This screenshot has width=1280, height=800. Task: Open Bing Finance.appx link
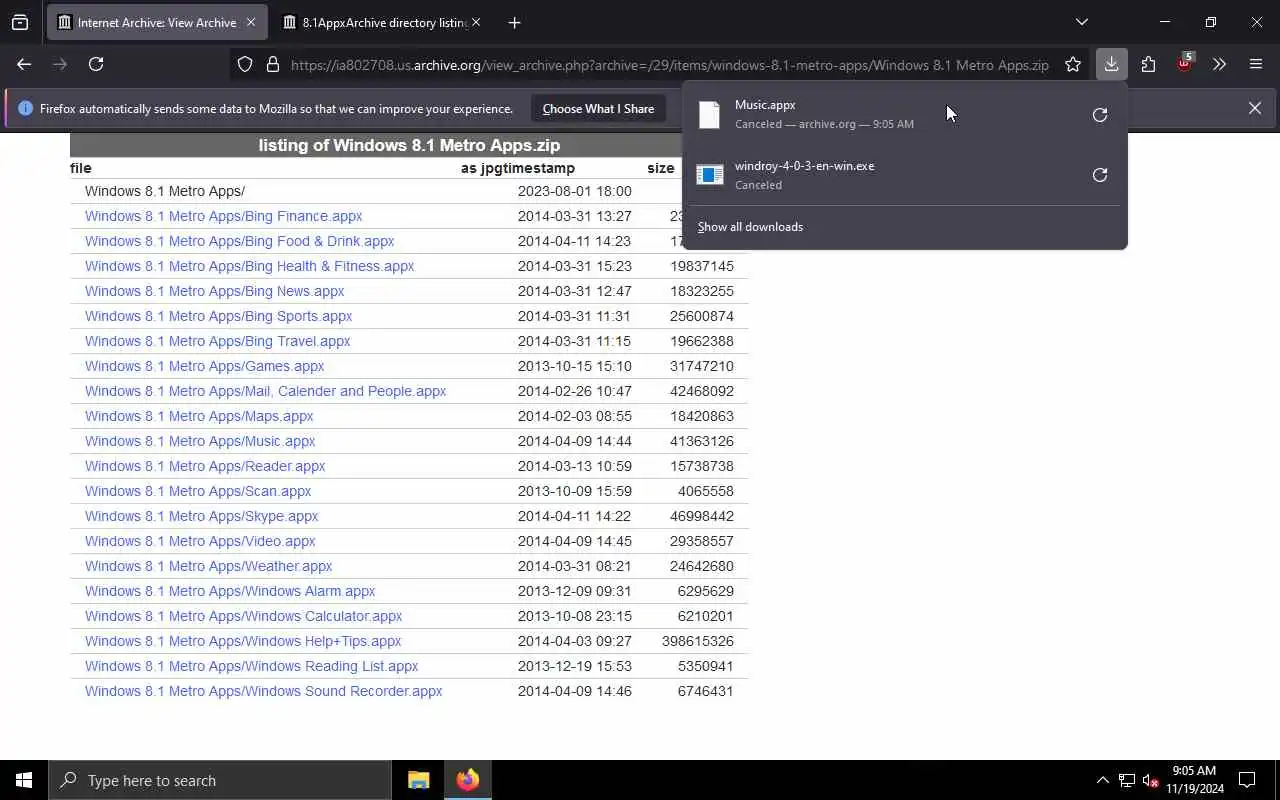pos(223,216)
